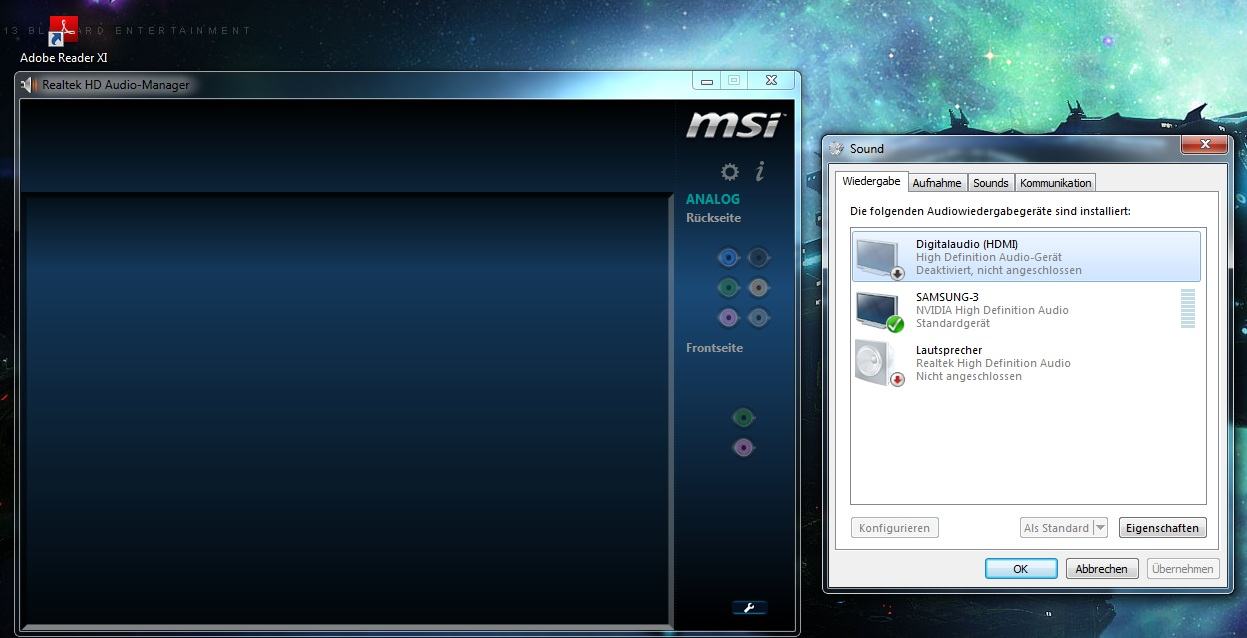Click the ANALOG heading in Realtek manager
Image resolution: width=1247 pixels, height=638 pixels.
[x=713, y=199]
